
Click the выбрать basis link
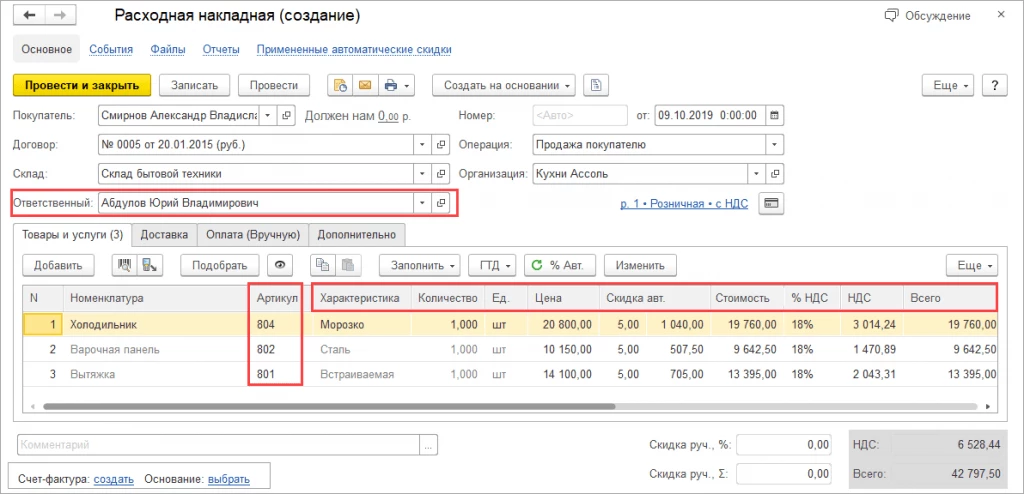(x=229, y=479)
